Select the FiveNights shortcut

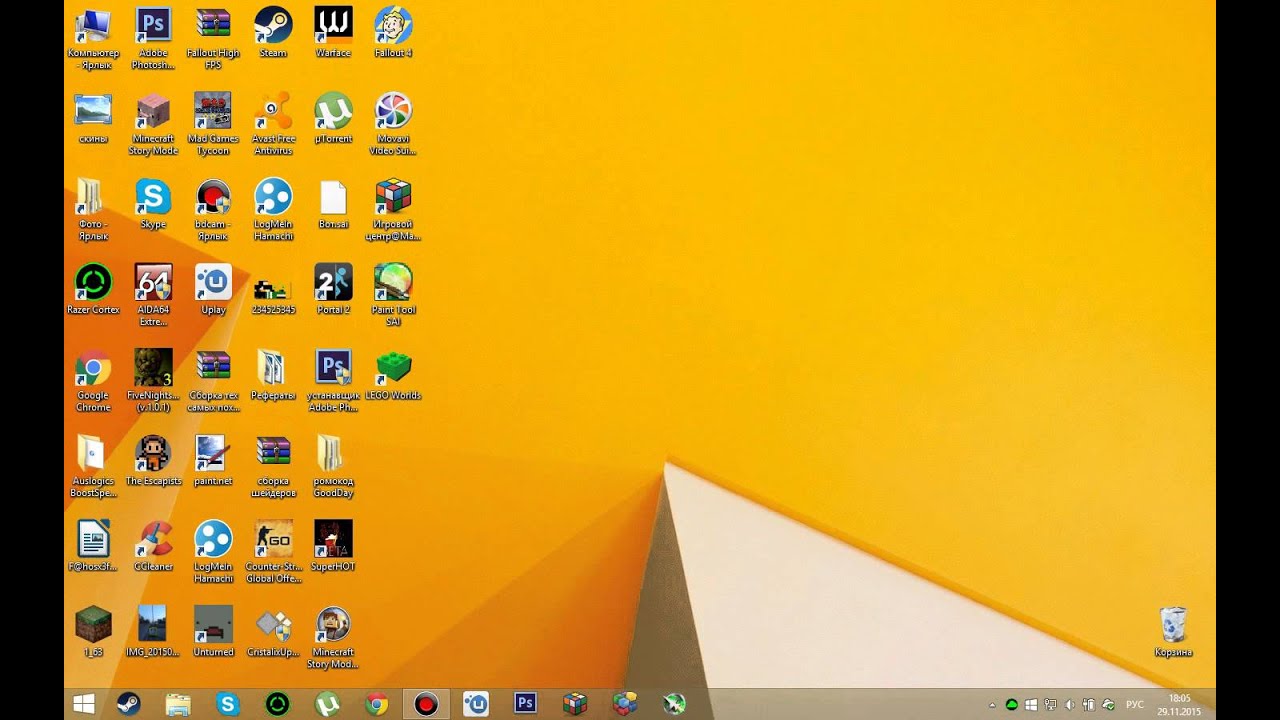click(153, 381)
